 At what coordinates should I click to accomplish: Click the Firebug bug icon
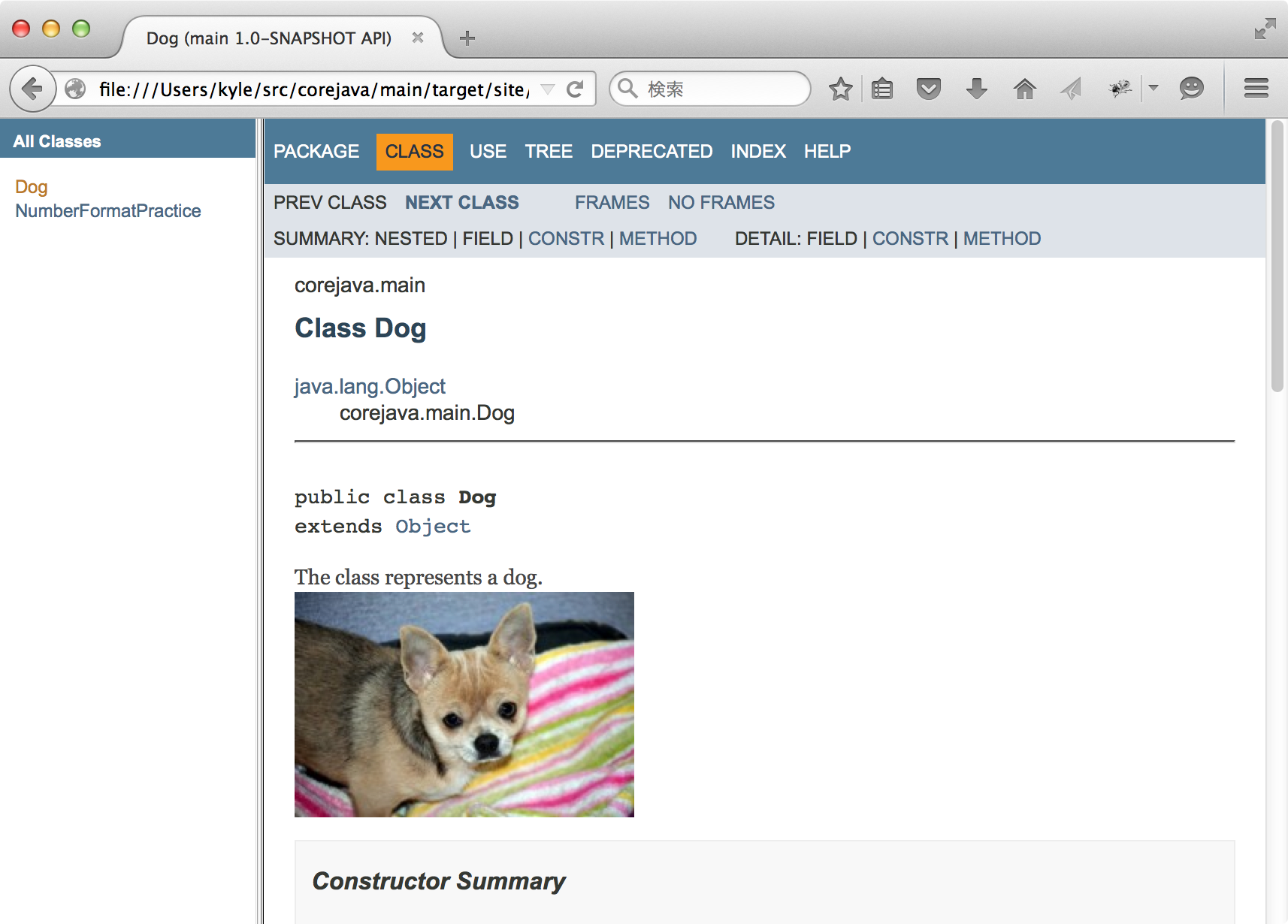(x=1120, y=89)
